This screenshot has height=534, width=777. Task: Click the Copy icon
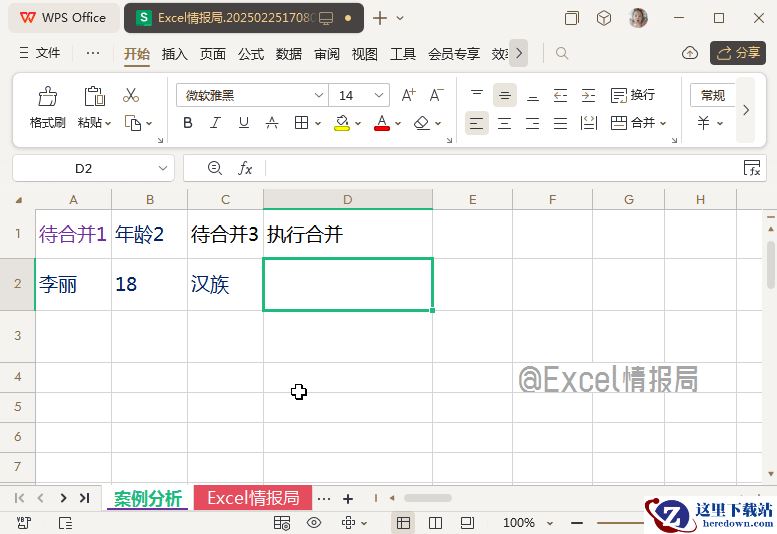(133, 123)
